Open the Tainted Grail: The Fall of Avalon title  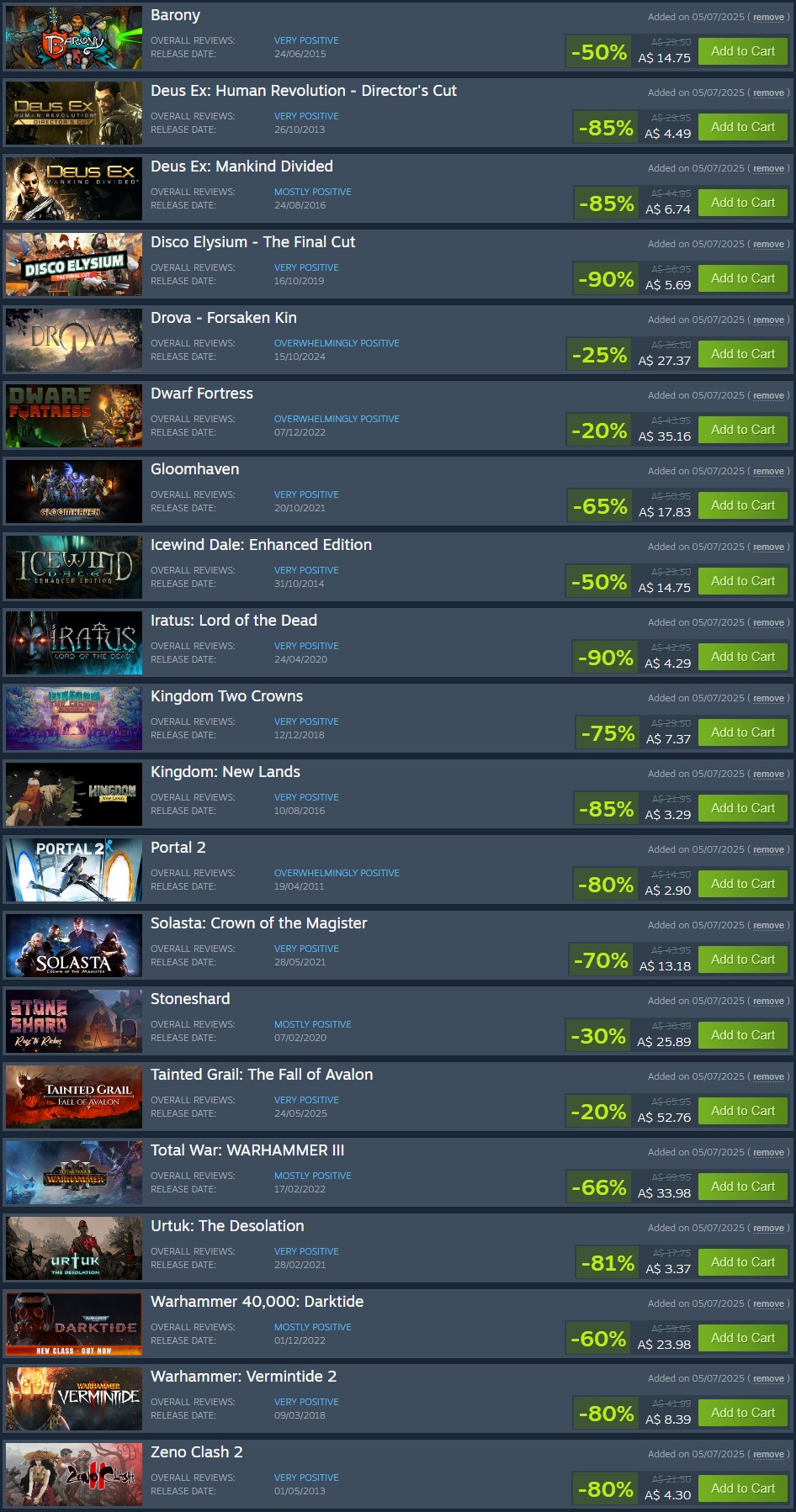click(x=262, y=1075)
